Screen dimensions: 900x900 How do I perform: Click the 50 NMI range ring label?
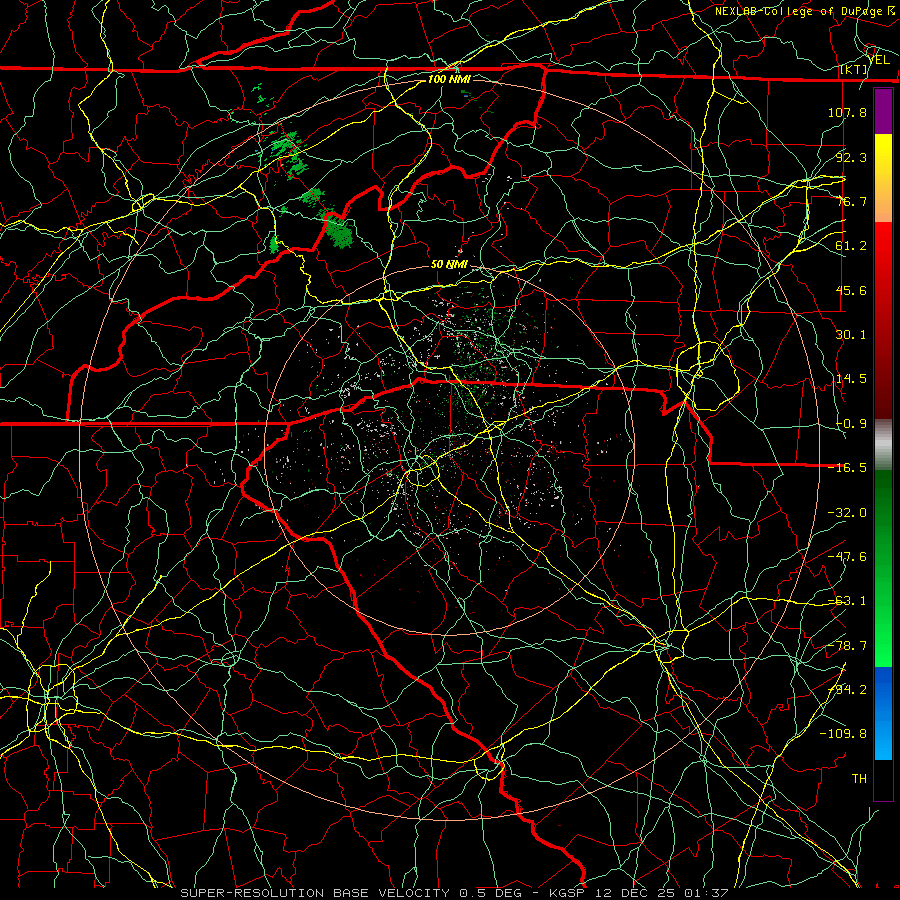tap(449, 265)
